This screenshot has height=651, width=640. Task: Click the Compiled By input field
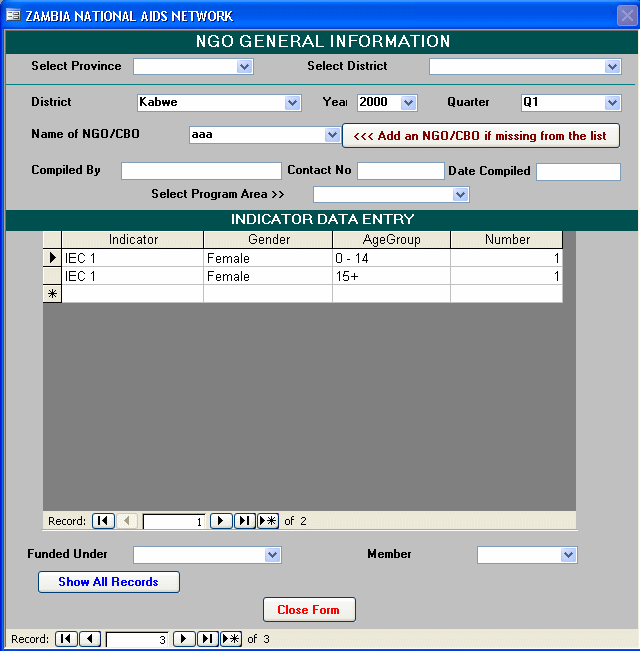(201, 171)
